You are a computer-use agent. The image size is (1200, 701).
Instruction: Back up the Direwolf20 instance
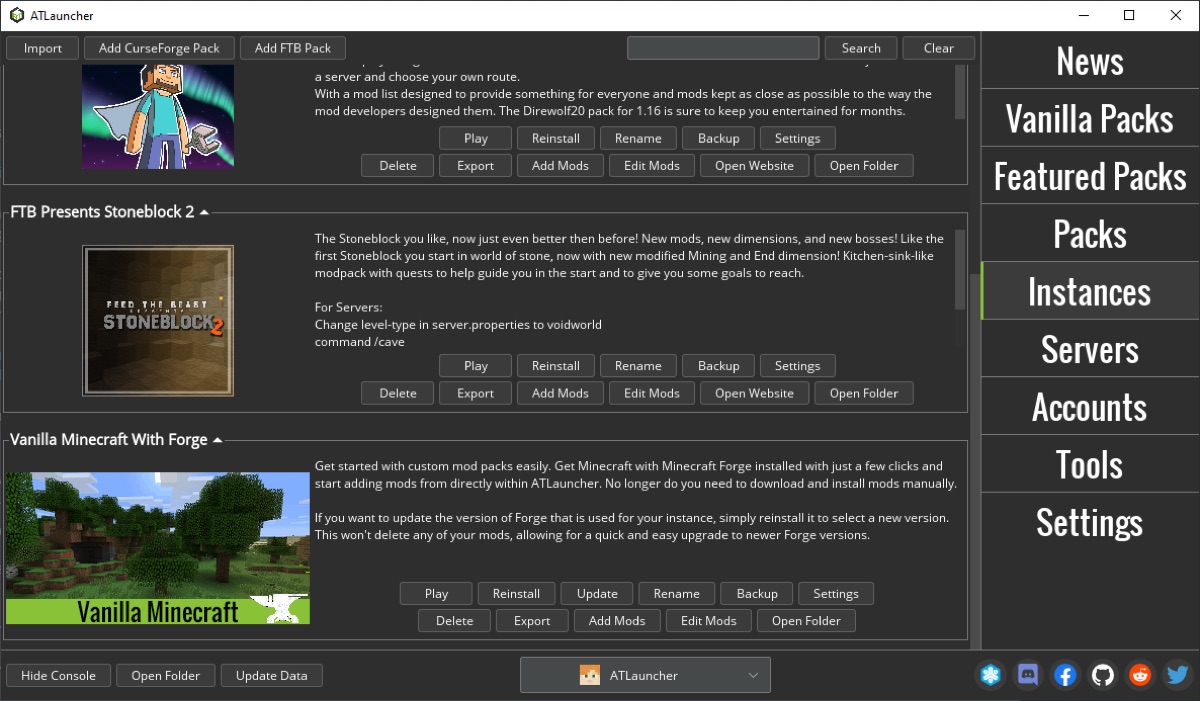[718, 138]
